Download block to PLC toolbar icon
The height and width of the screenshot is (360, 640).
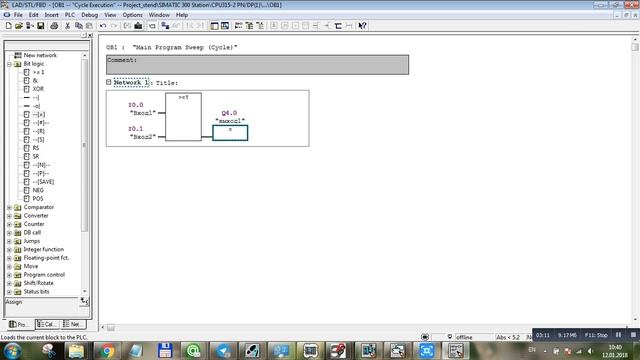138,26
